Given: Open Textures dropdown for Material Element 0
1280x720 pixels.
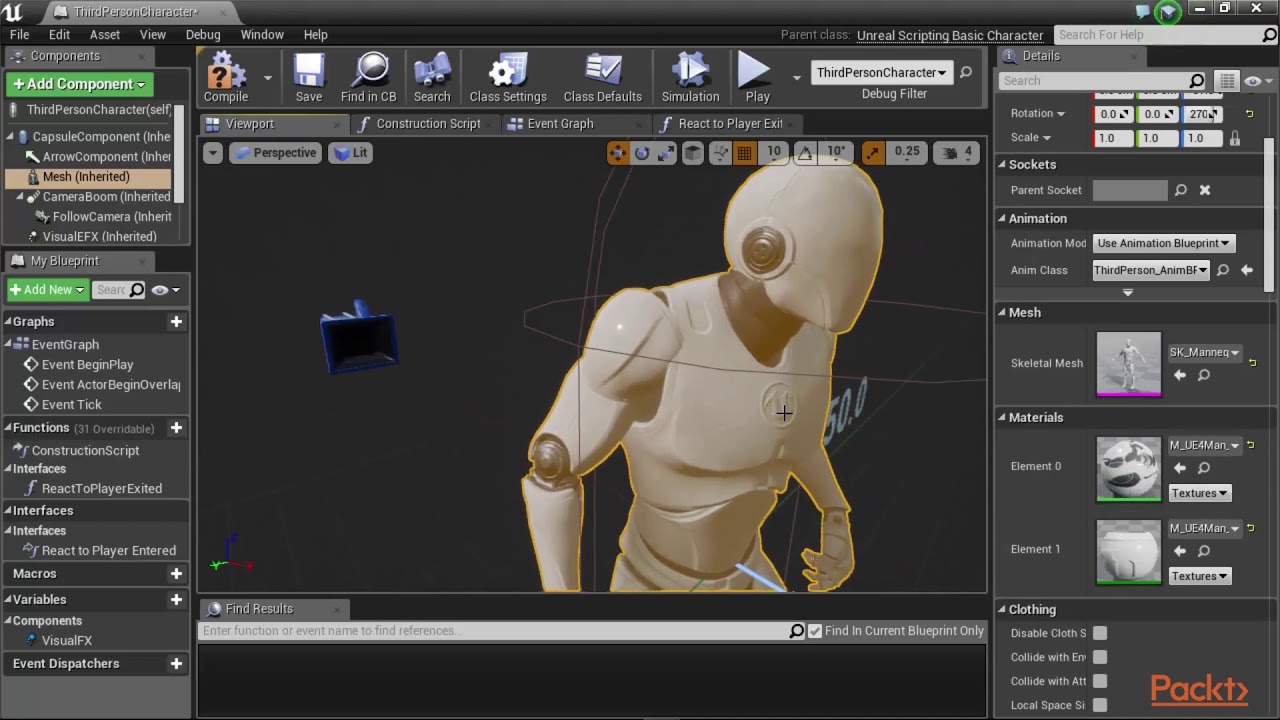Looking at the screenshot, I should click(x=1199, y=493).
